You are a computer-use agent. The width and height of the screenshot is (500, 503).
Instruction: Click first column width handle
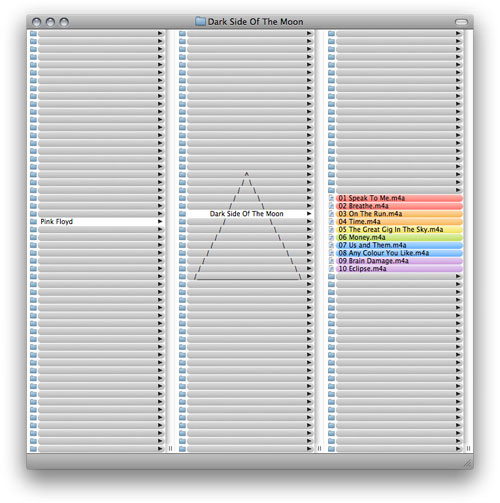click(x=170, y=449)
